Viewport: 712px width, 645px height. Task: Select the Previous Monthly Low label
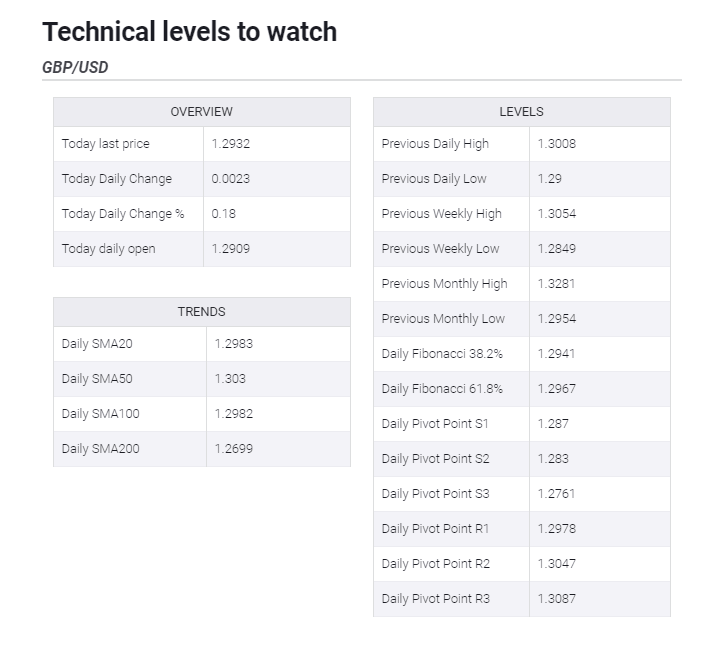pos(443,319)
